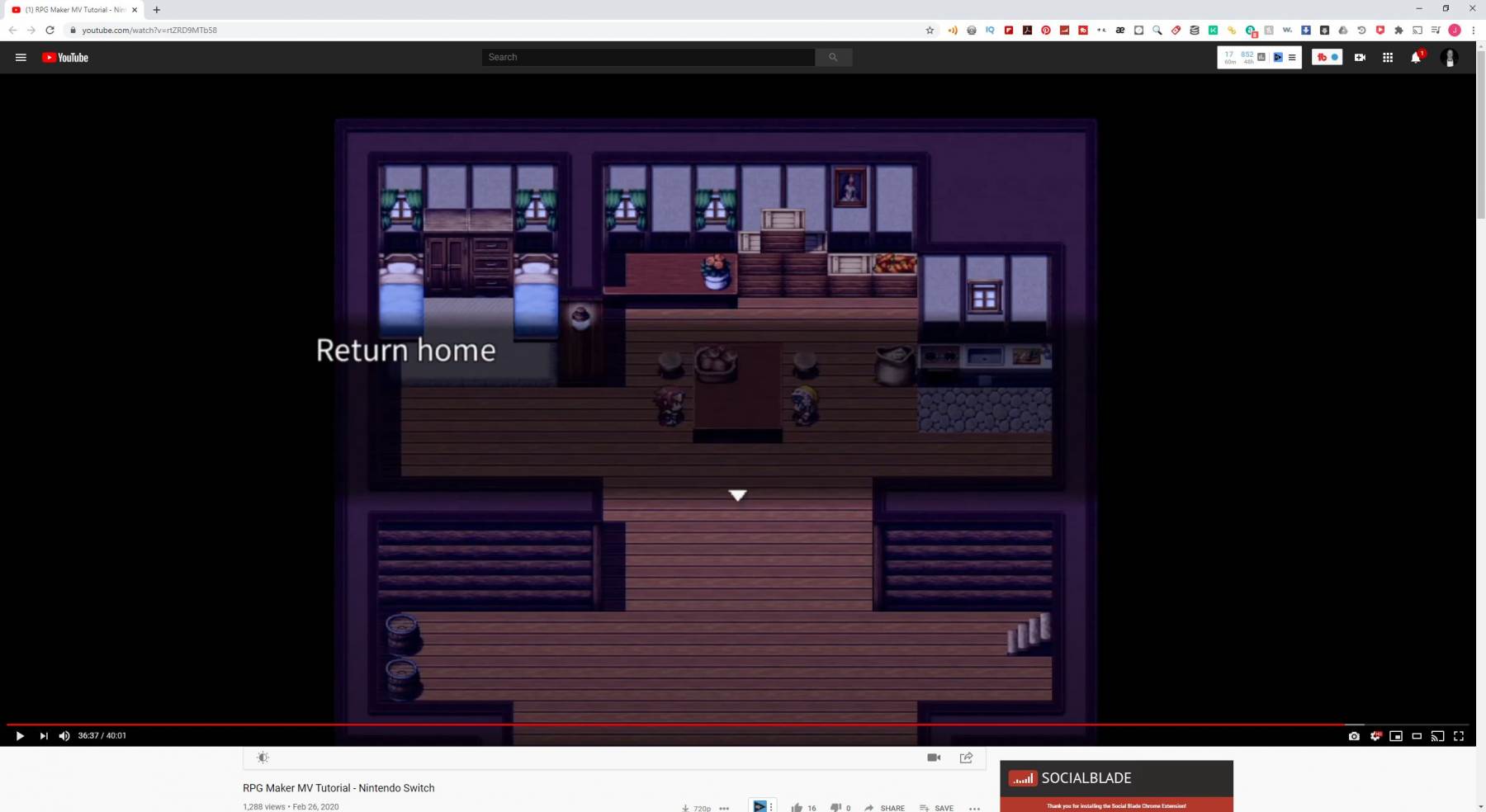Viewport: 1486px width, 812px height.
Task: Click the SHARE button
Action: (884, 808)
